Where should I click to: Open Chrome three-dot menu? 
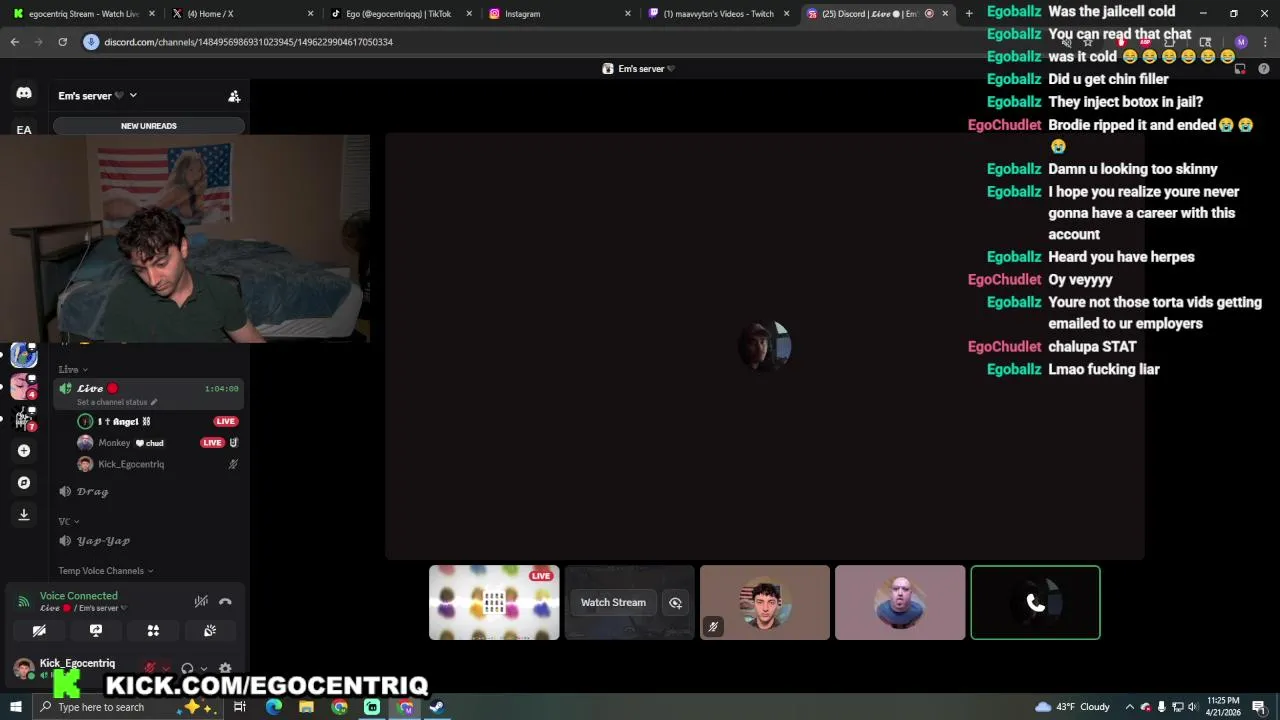1266,42
